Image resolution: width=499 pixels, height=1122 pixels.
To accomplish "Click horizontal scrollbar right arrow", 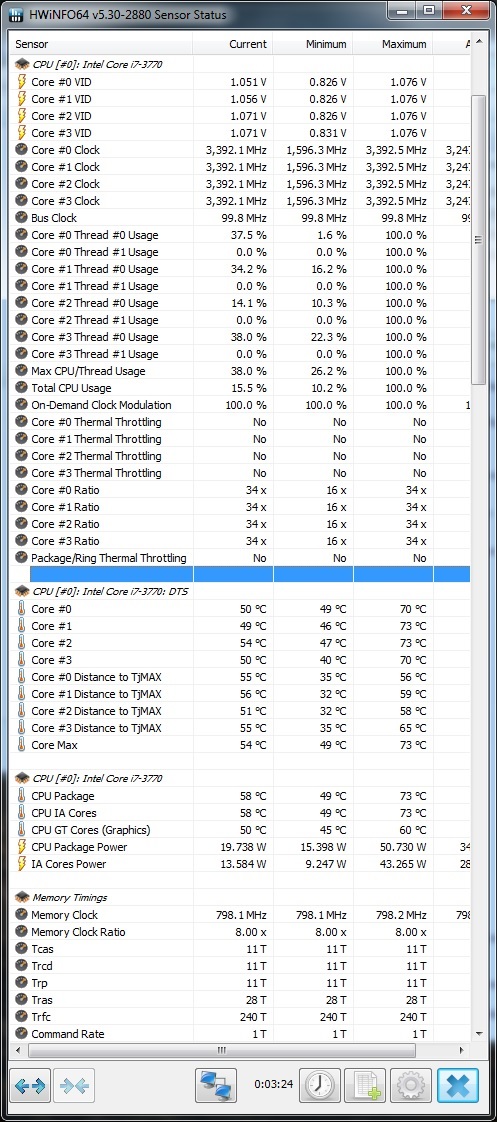I will pos(460,1050).
